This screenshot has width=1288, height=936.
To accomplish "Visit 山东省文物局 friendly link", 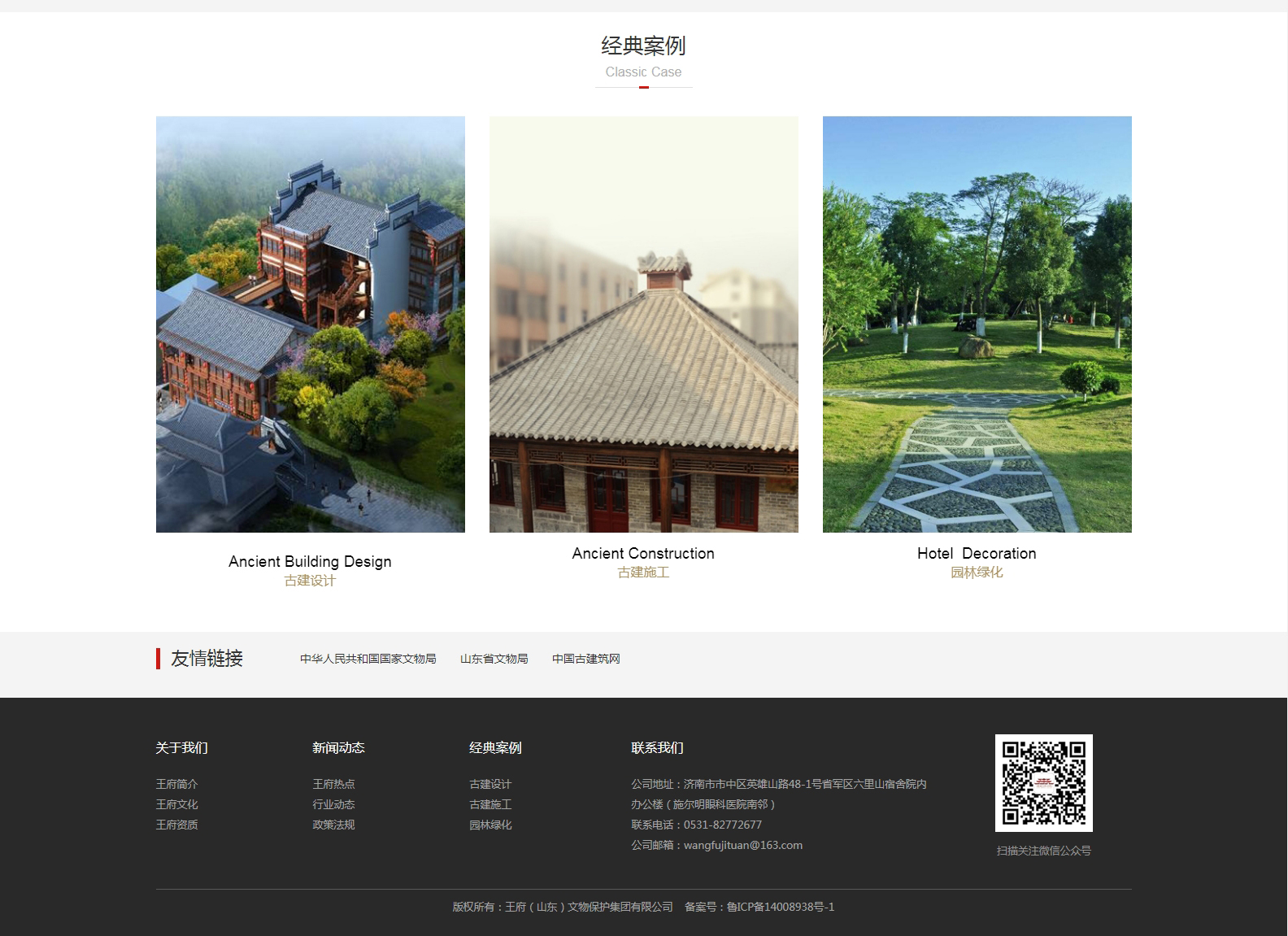I will pyautogui.click(x=494, y=659).
